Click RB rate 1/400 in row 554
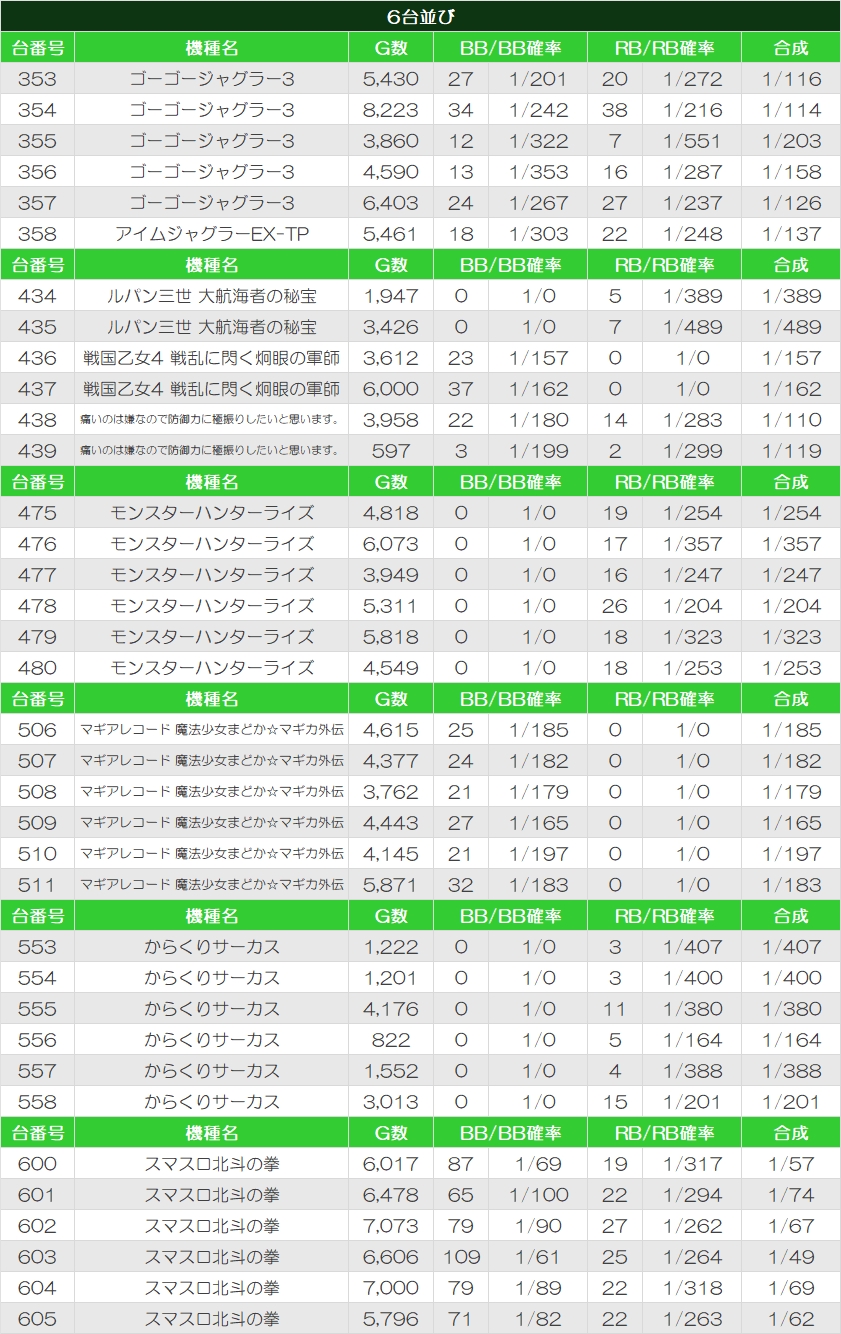 692,978
